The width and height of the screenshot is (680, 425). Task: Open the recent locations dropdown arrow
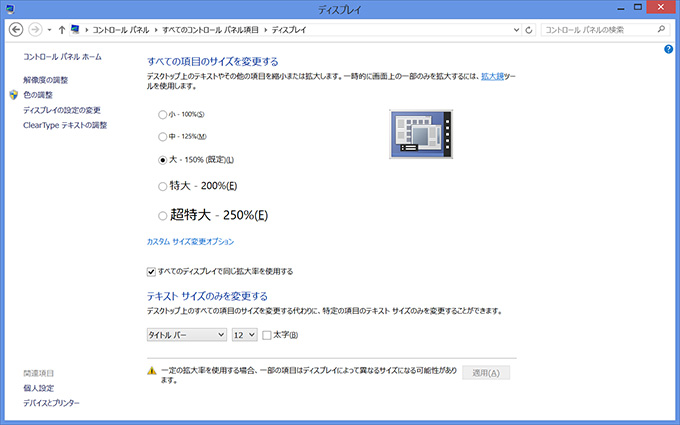point(49,30)
